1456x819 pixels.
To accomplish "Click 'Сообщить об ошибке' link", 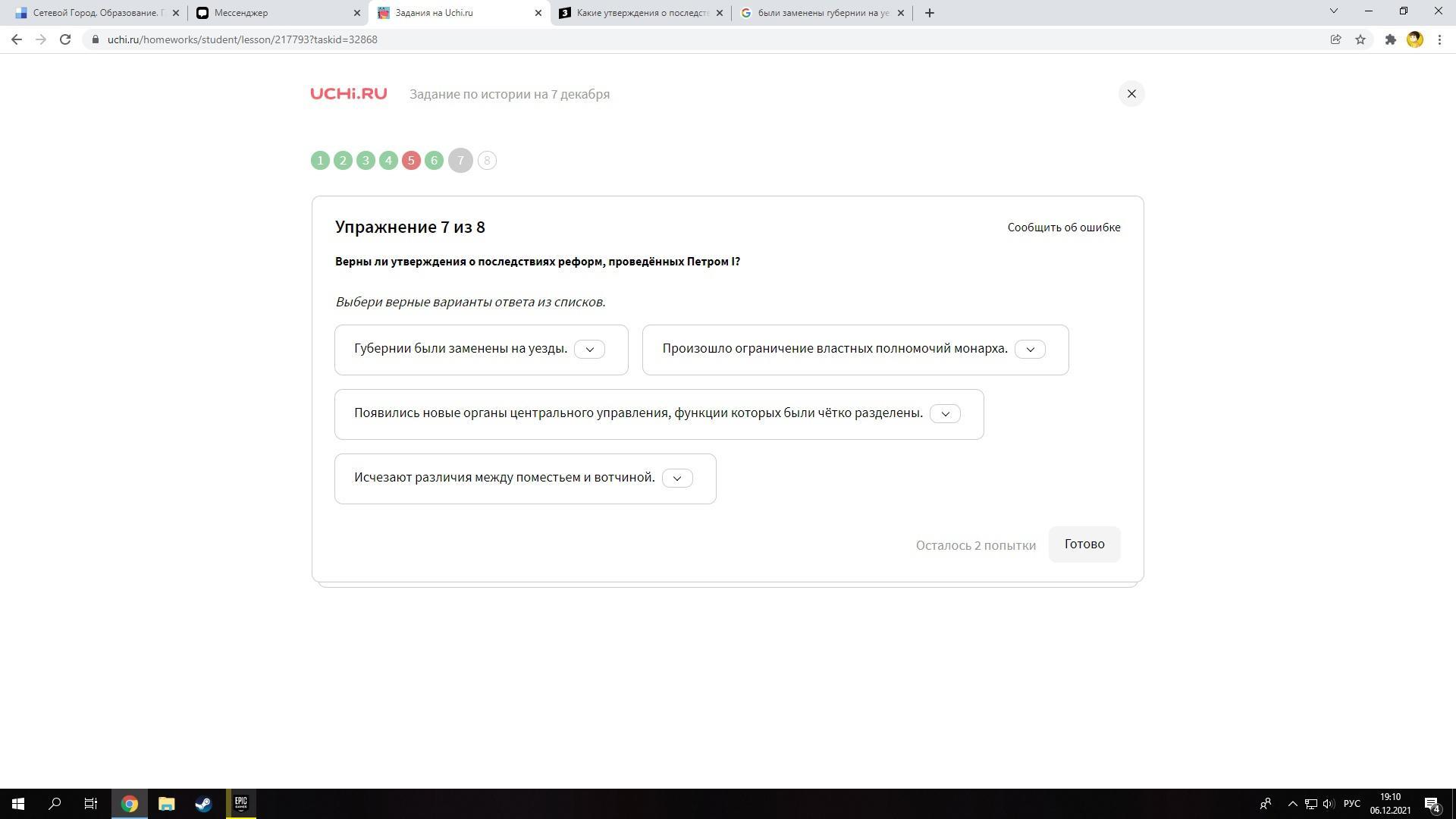I will point(1063,227).
